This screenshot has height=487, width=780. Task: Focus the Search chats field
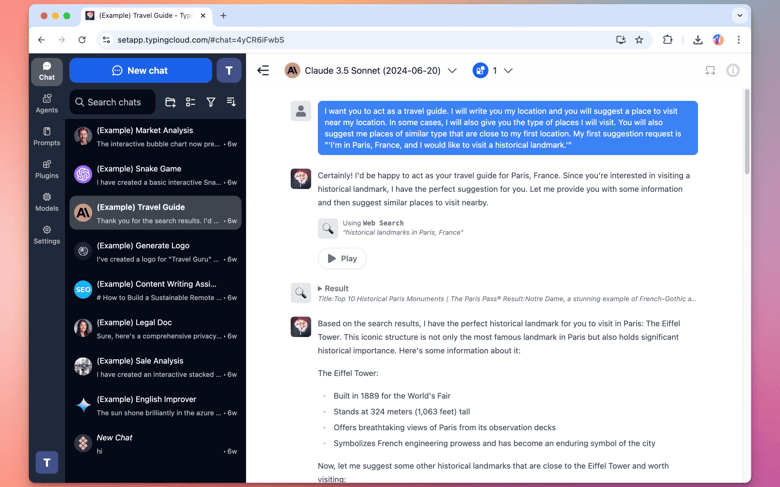112,102
